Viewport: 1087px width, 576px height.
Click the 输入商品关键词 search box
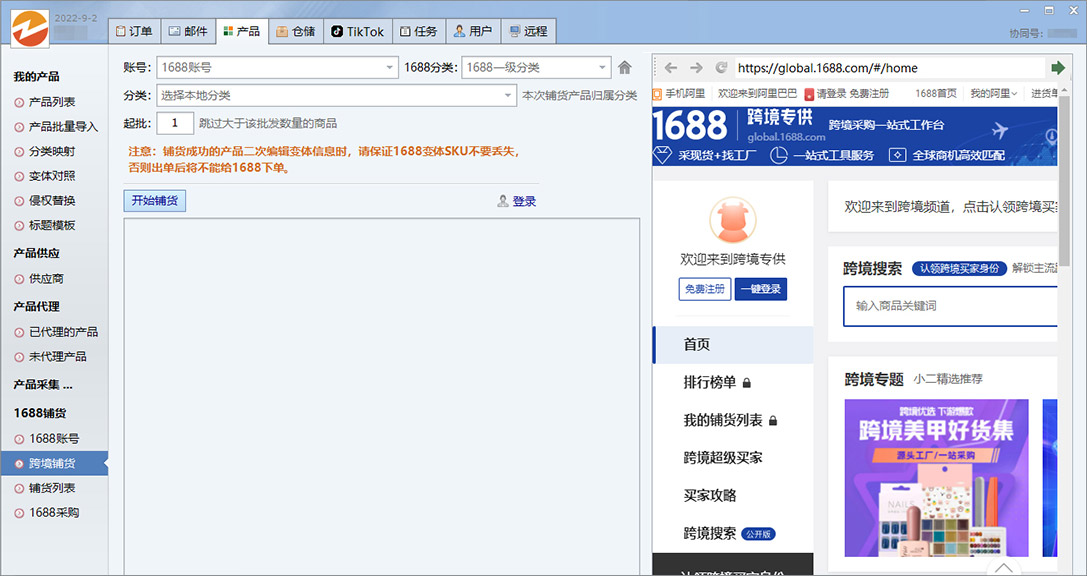click(950, 306)
